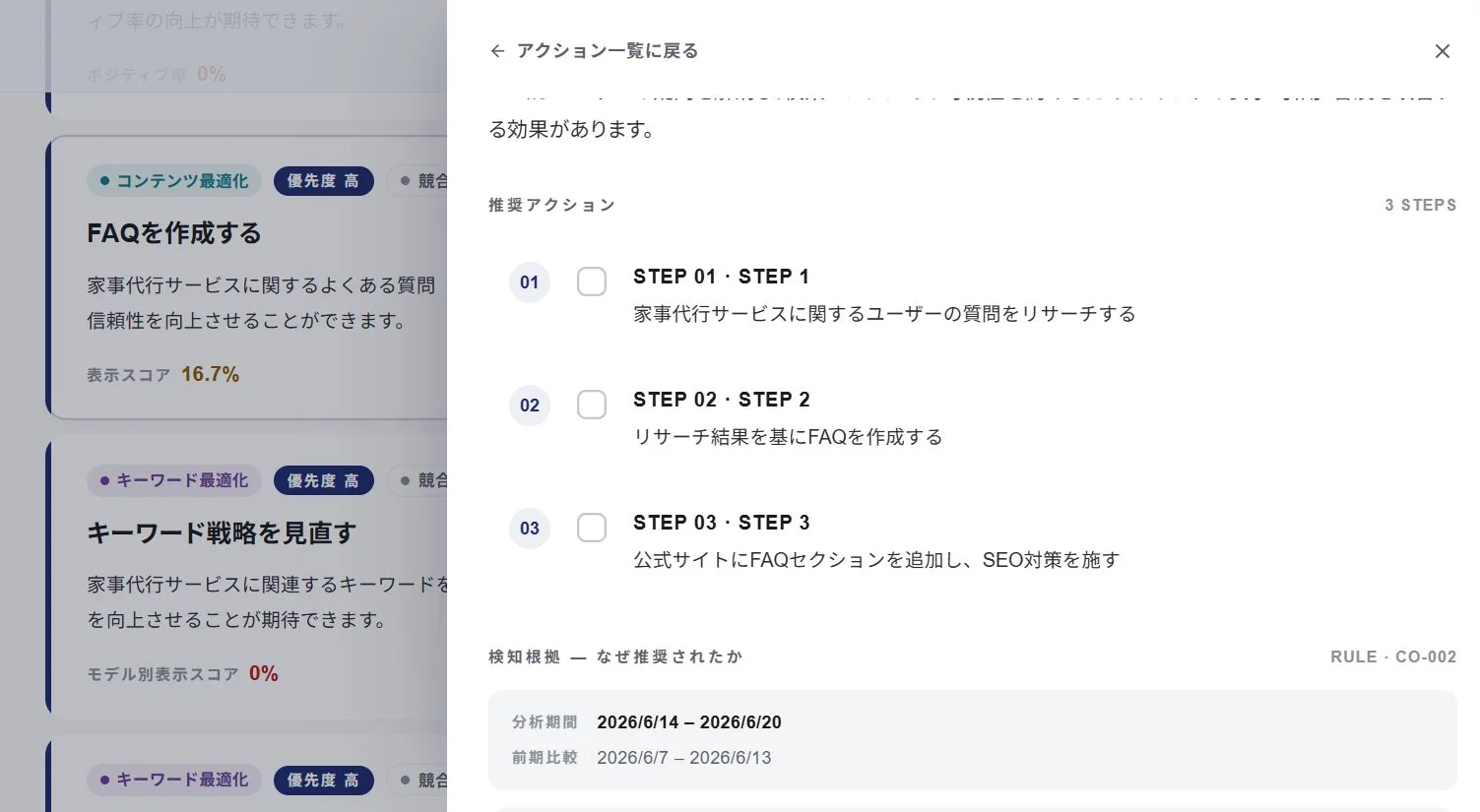Close the detail panel with the X icon
This screenshot has width=1480, height=812.
(x=1442, y=51)
